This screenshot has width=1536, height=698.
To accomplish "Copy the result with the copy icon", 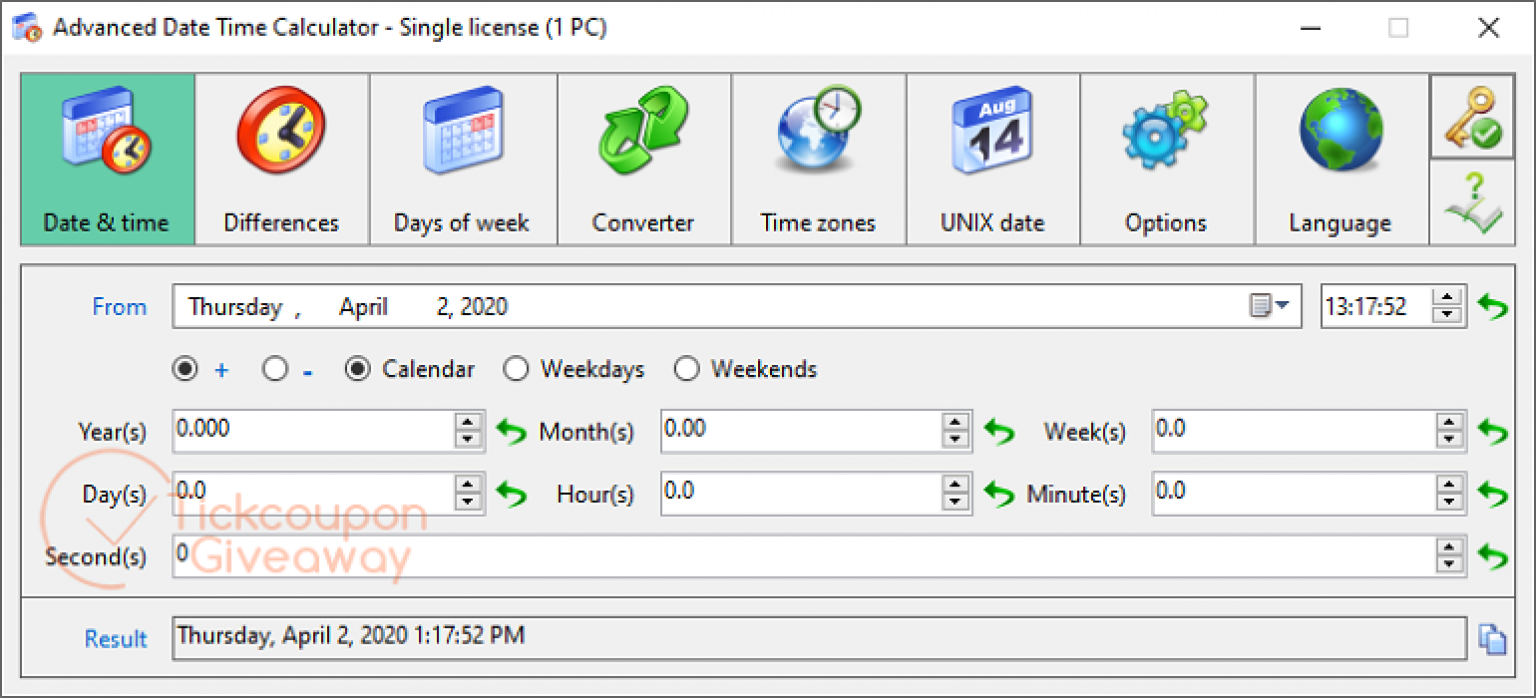I will click(1492, 638).
